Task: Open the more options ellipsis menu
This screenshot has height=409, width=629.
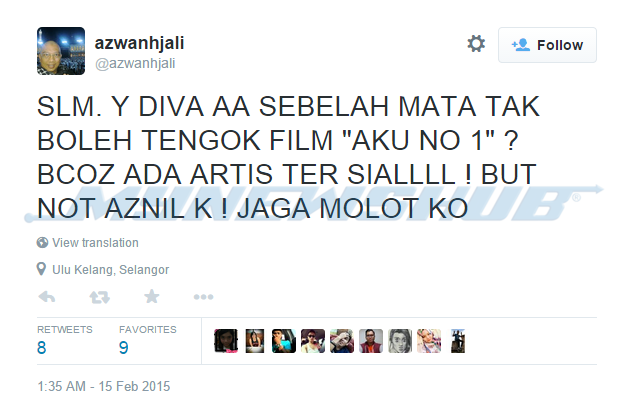Action: pos(203,297)
